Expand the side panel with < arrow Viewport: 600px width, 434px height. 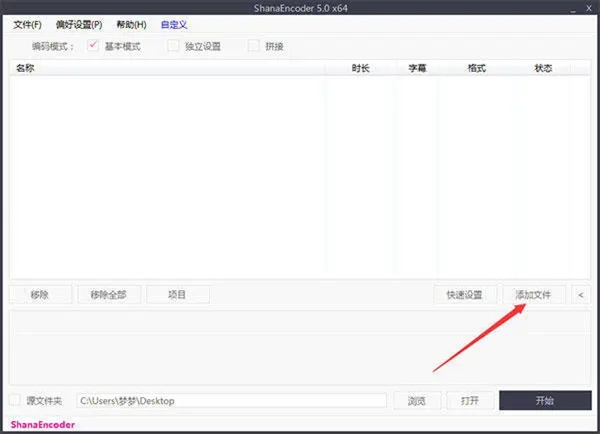pos(581,295)
